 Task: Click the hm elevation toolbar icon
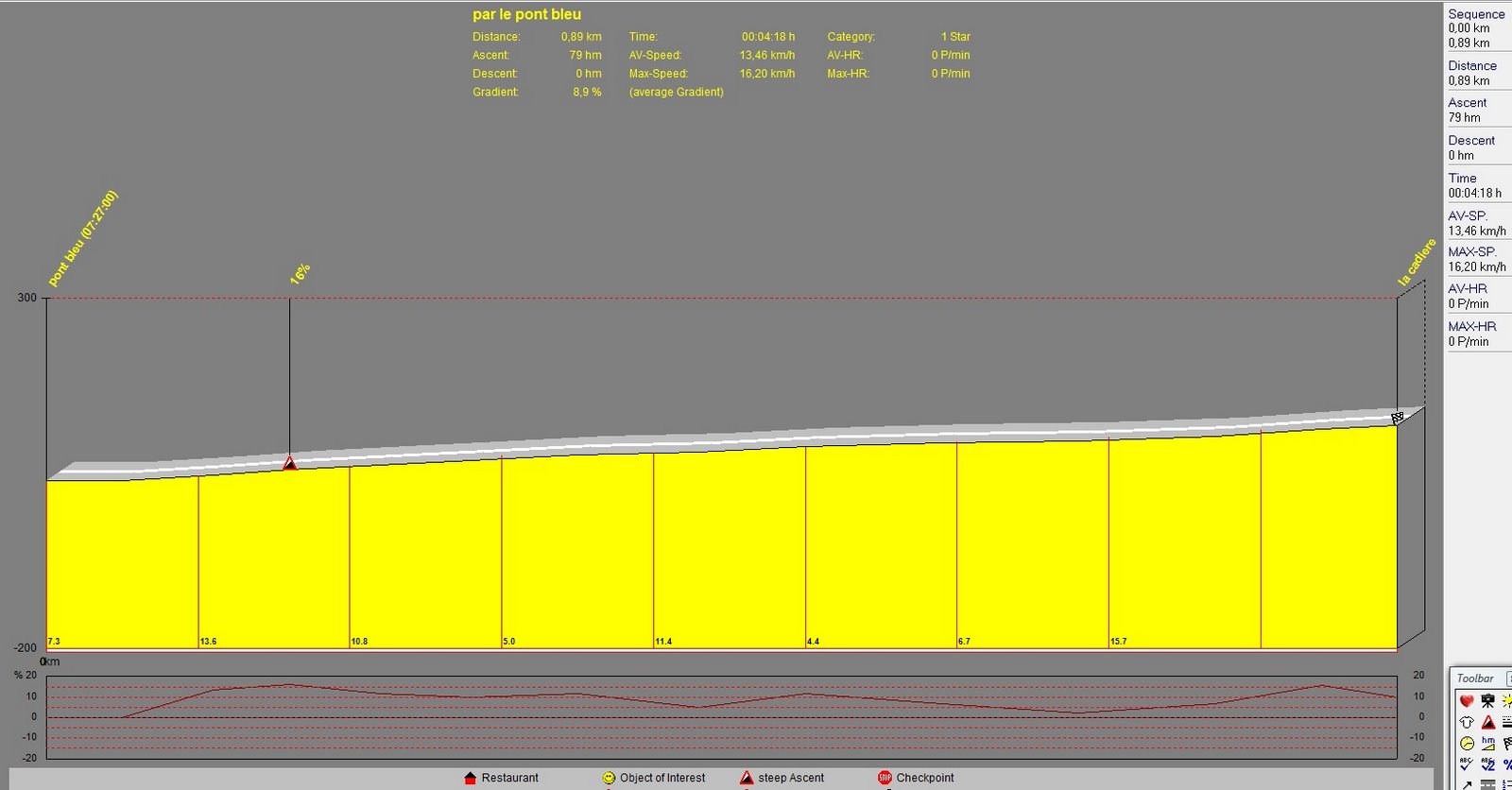[1488, 744]
